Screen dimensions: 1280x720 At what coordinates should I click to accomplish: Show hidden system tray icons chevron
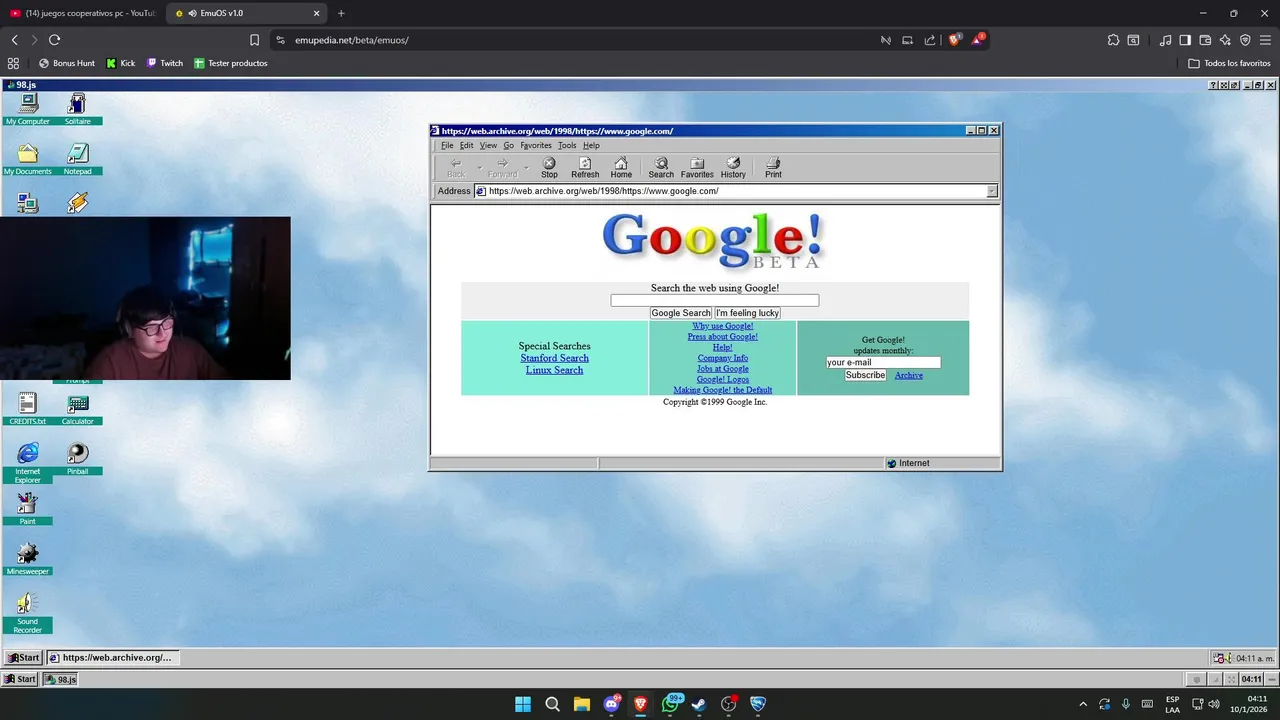pos(1083,704)
